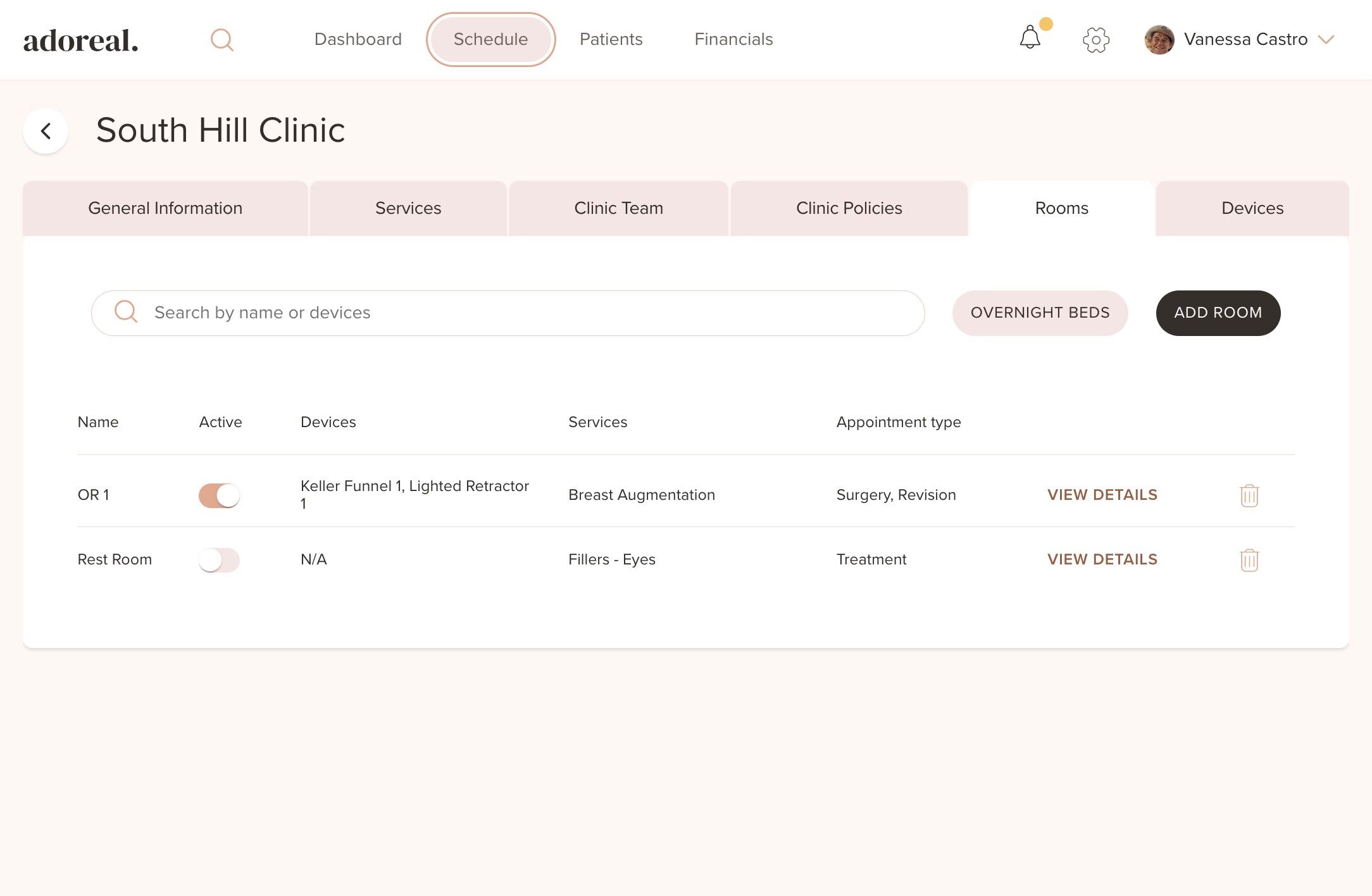Viewport: 1372px width, 896px height.
Task: Switch to the Devices tab
Action: [1252, 208]
